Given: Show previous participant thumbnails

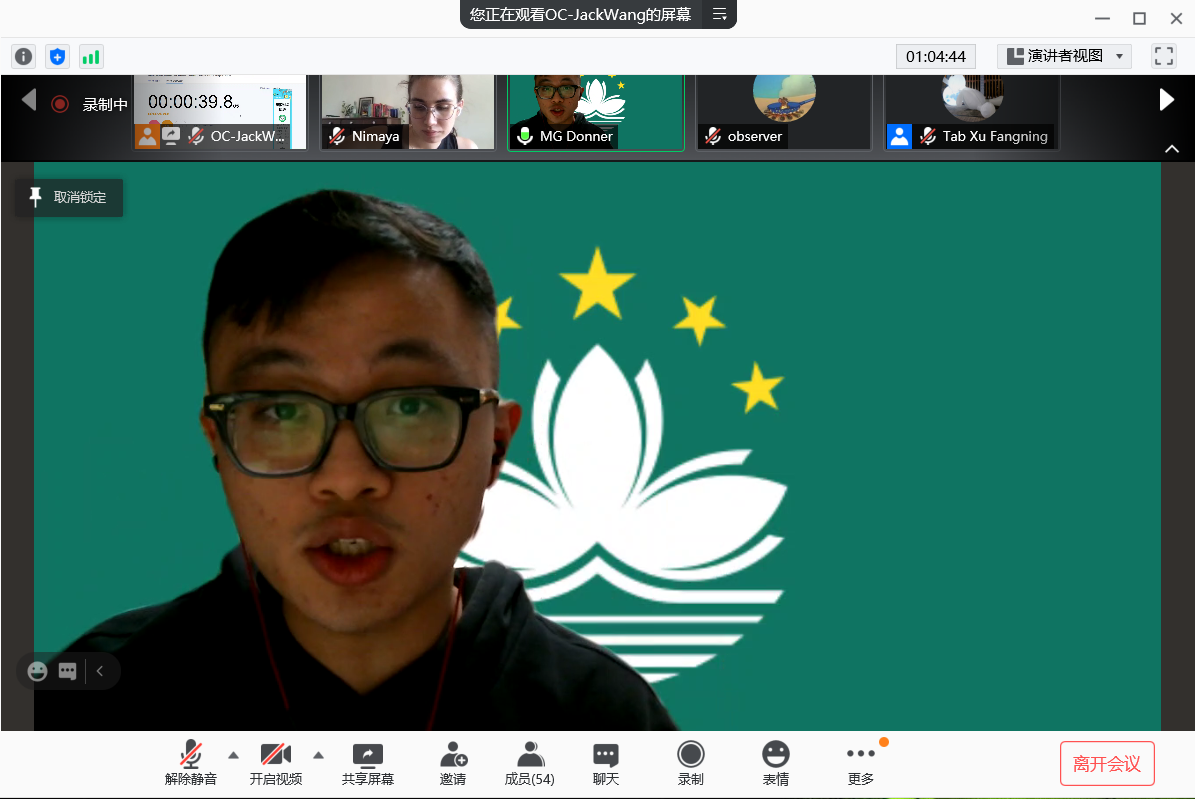Looking at the screenshot, I should [x=29, y=100].
